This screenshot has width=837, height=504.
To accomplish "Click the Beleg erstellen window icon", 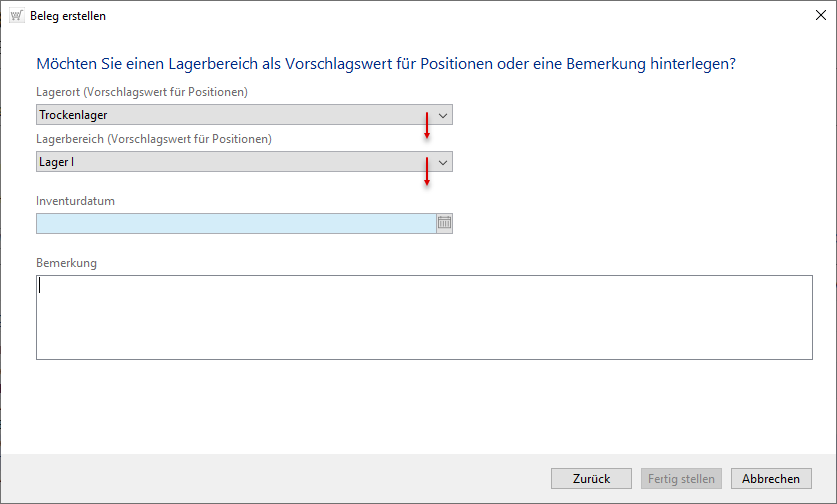I will 16,16.
